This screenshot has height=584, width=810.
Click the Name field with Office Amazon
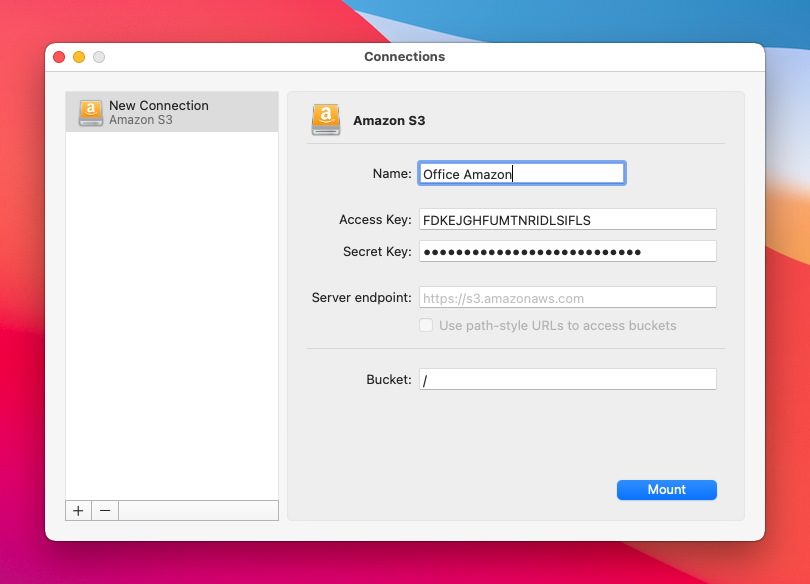pyautogui.click(x=522, y=173)
